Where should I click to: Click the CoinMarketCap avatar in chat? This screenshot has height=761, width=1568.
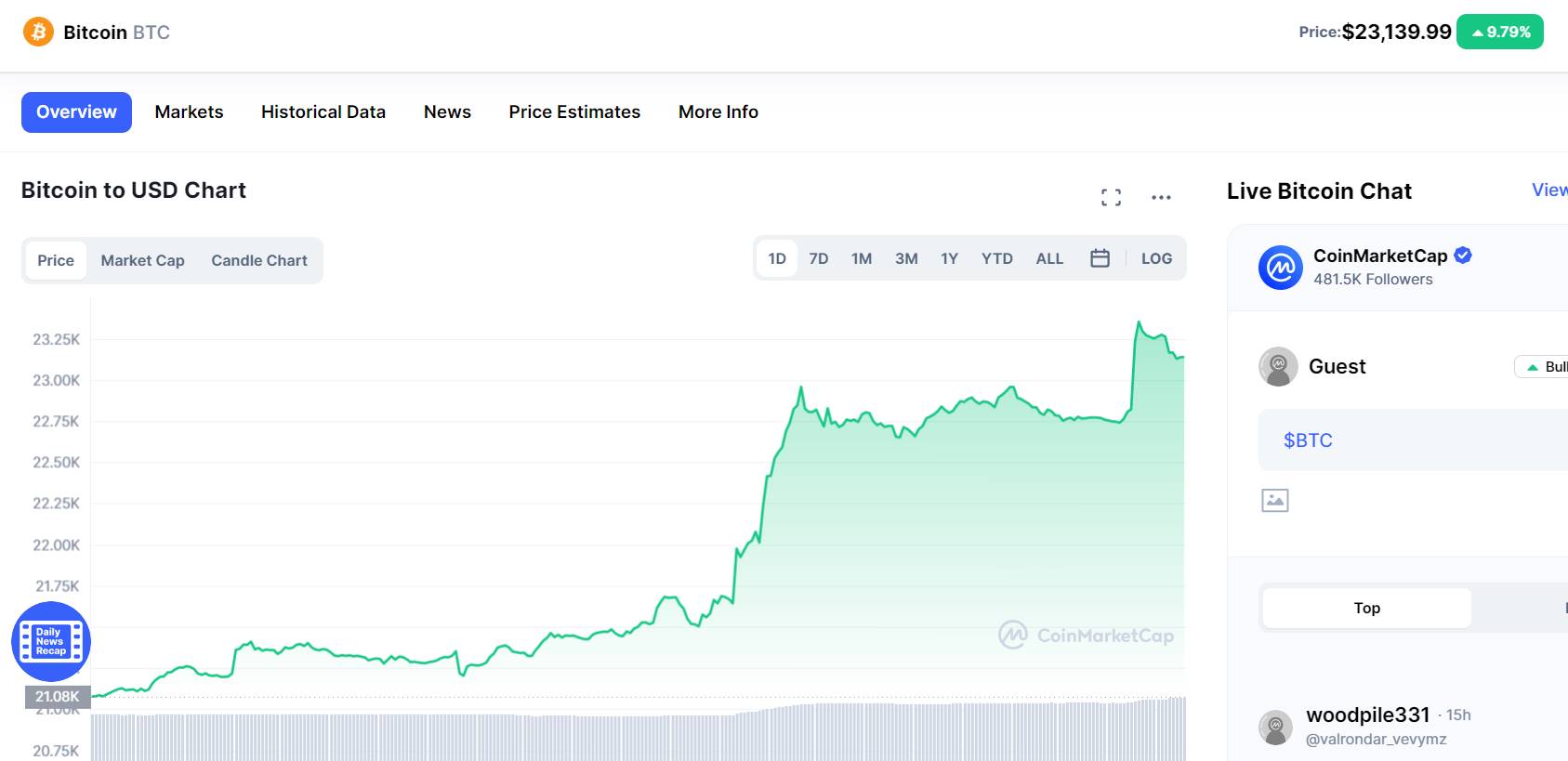1280,268
